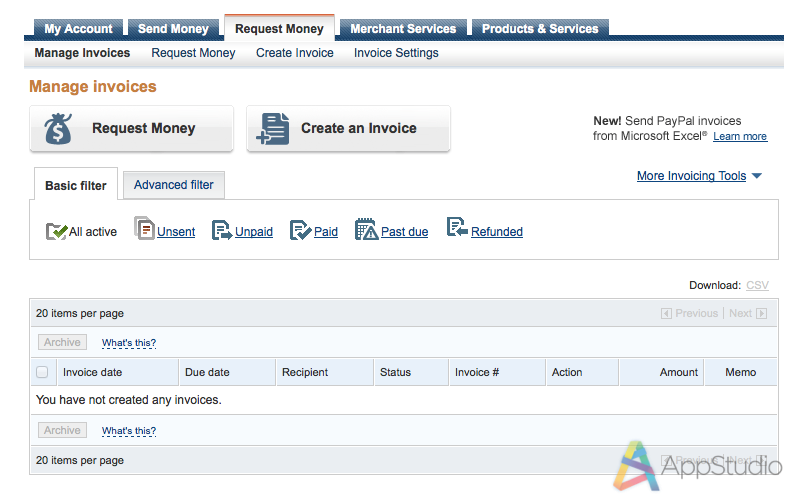Click the Refunded filter icon
The height and width of the screenshot is (502, 802).
pyautogui.click(x=456, y=229)
